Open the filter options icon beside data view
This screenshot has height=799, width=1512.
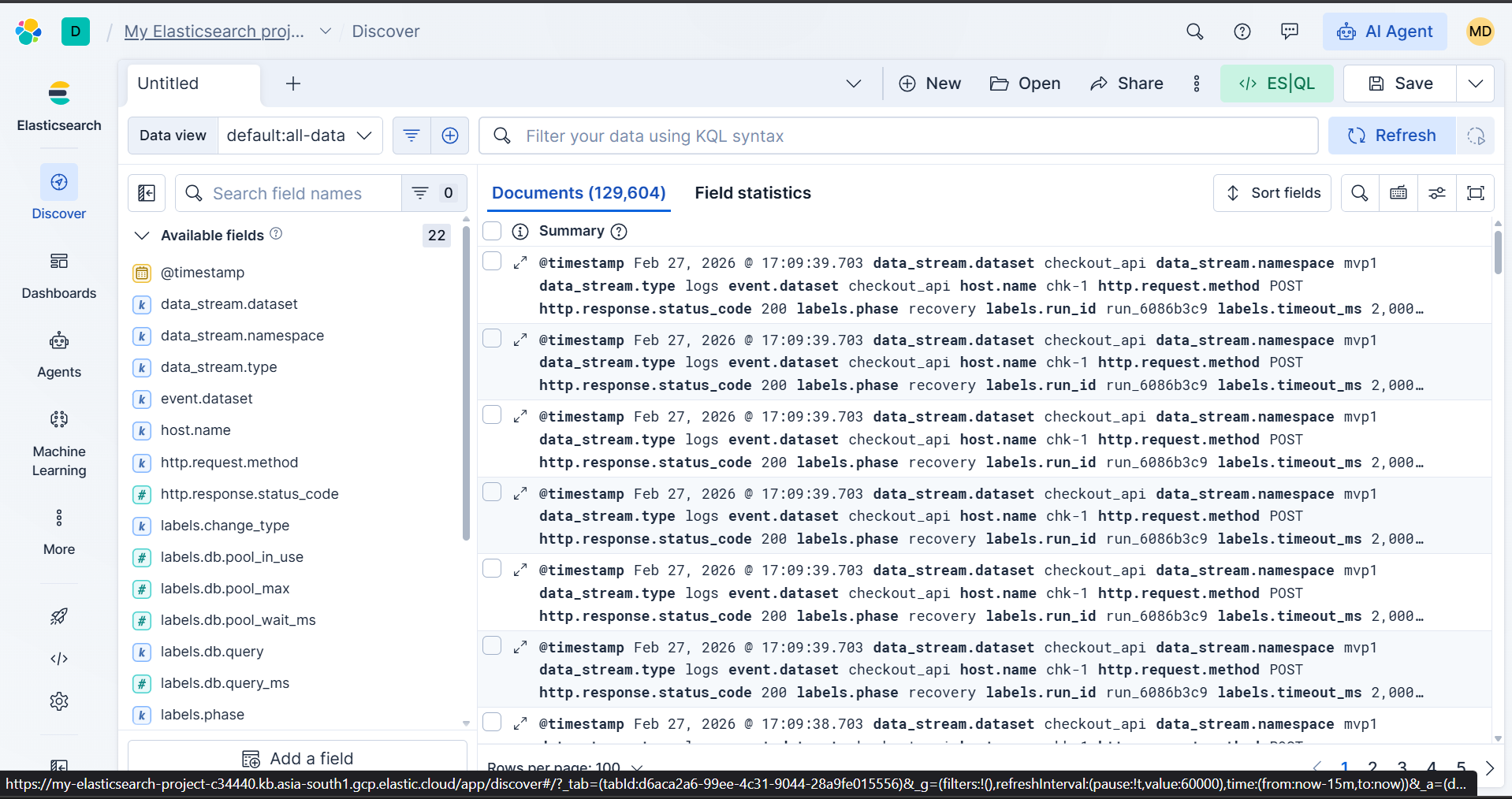click(412, 136)
